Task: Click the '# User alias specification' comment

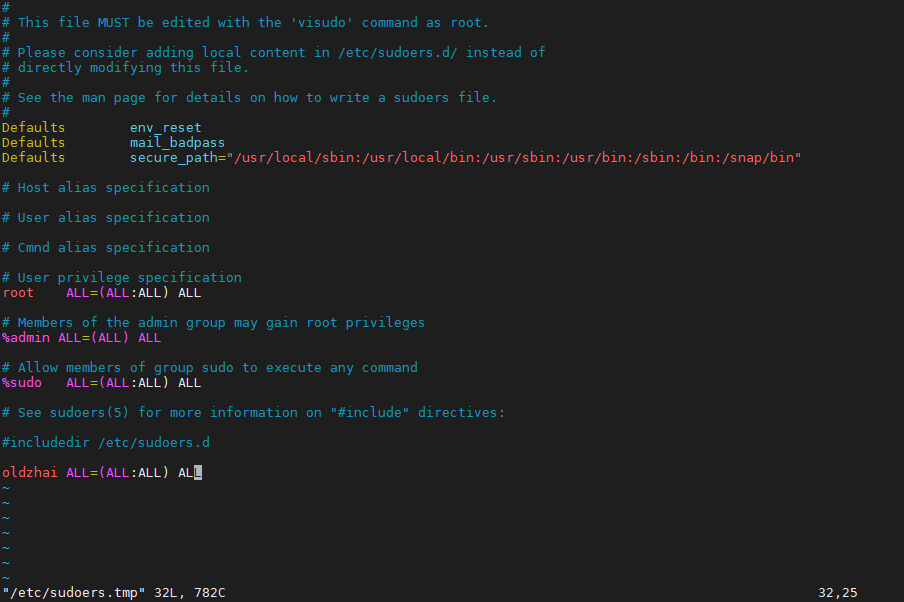Action: pyautogui.click(x=106, y=217)
